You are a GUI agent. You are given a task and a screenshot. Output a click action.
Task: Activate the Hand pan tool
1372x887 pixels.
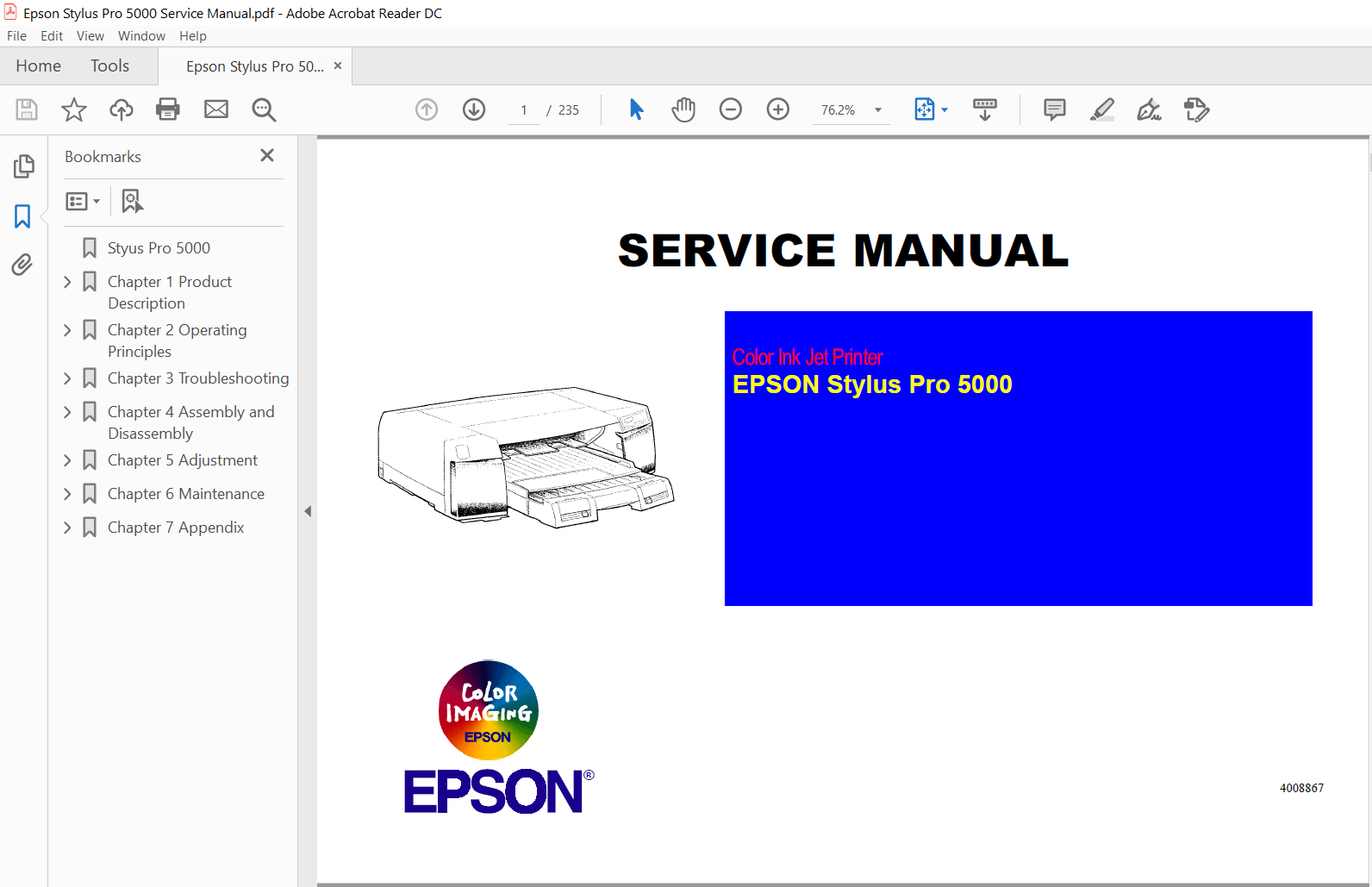coord(683,109)
